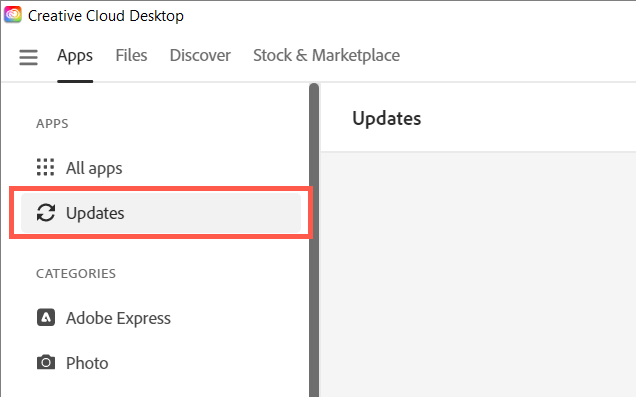Open the hamburger menu
This screenshot has height=397, width=636.
pos(28,57)
